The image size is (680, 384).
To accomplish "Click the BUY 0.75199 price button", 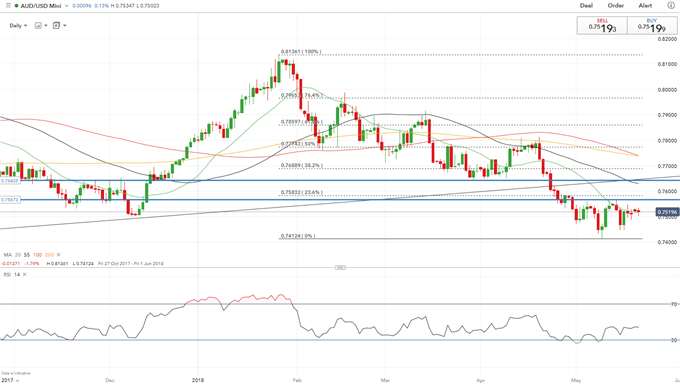I will coord(652,26).
